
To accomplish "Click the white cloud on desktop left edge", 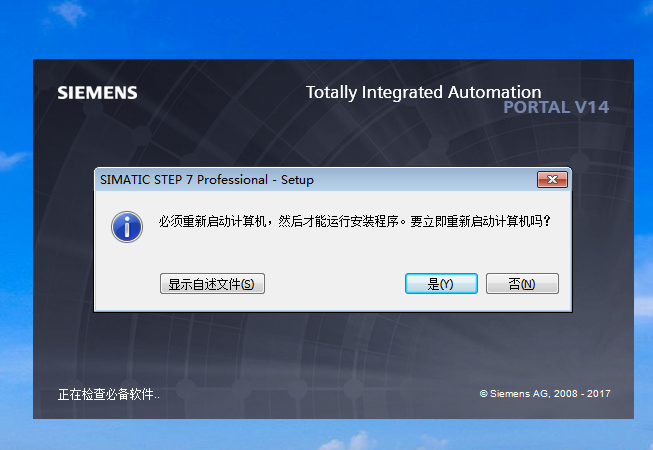I will [12, 158].
